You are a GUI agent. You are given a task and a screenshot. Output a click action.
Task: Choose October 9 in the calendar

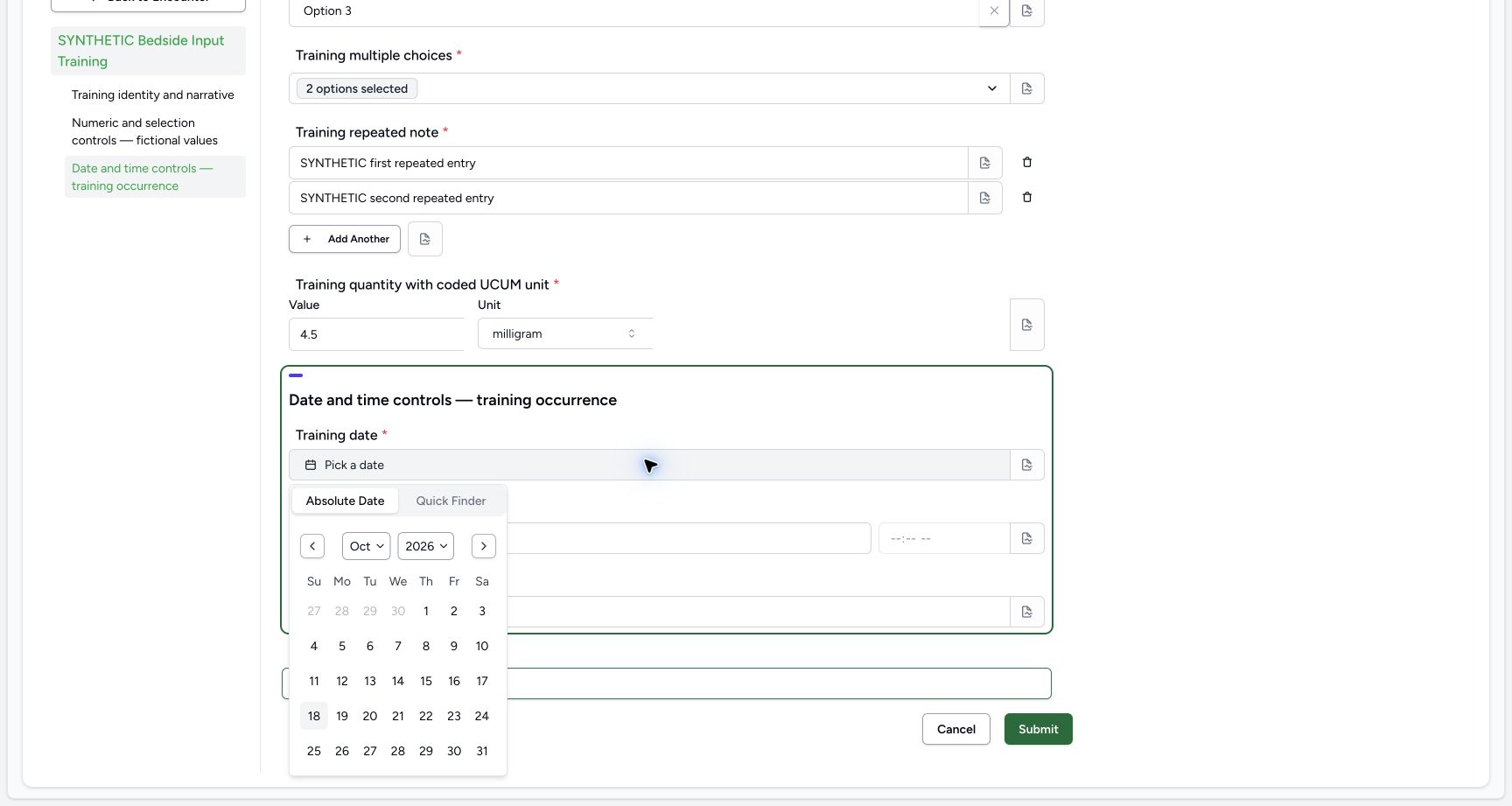click(x=454, y=646)
